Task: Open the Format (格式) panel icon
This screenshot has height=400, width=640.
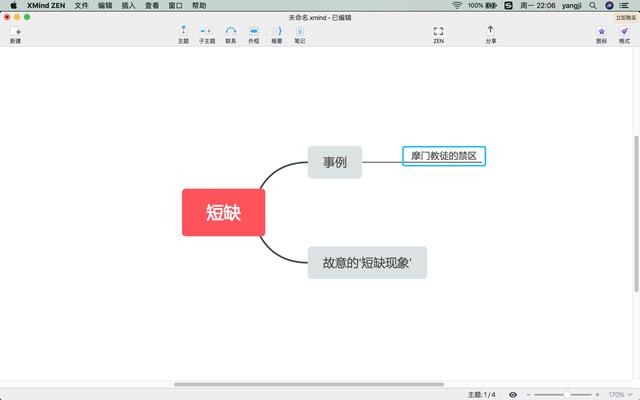Action: click(624, 35)
